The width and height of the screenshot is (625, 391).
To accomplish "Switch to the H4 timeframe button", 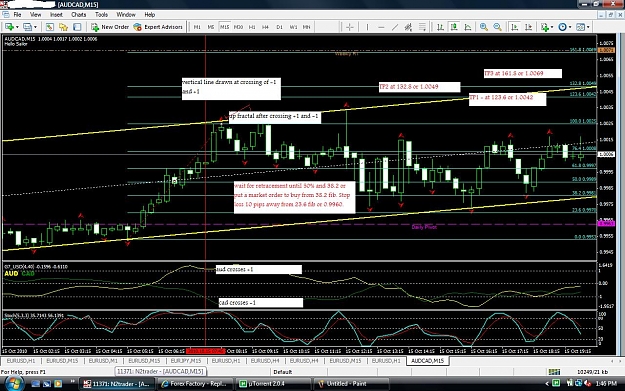I will tap(265, 27).
